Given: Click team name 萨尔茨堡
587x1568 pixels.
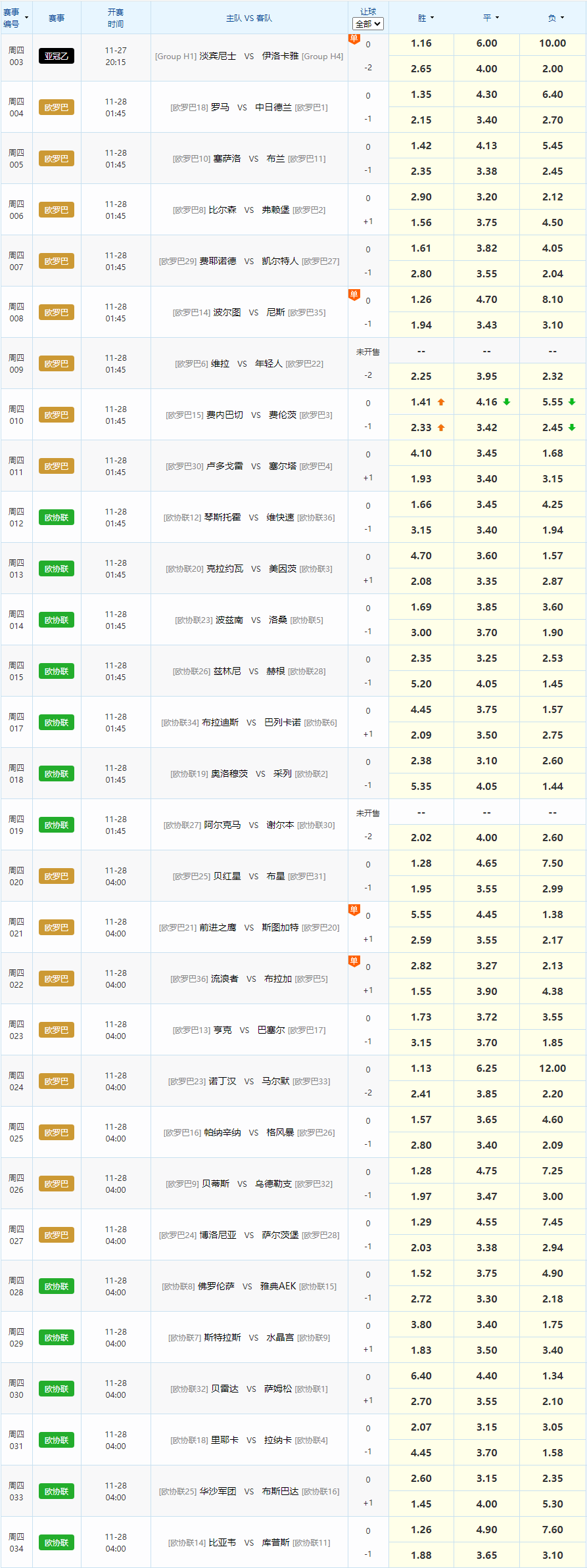Looking at the screenshot, I should coord(281,1235).
